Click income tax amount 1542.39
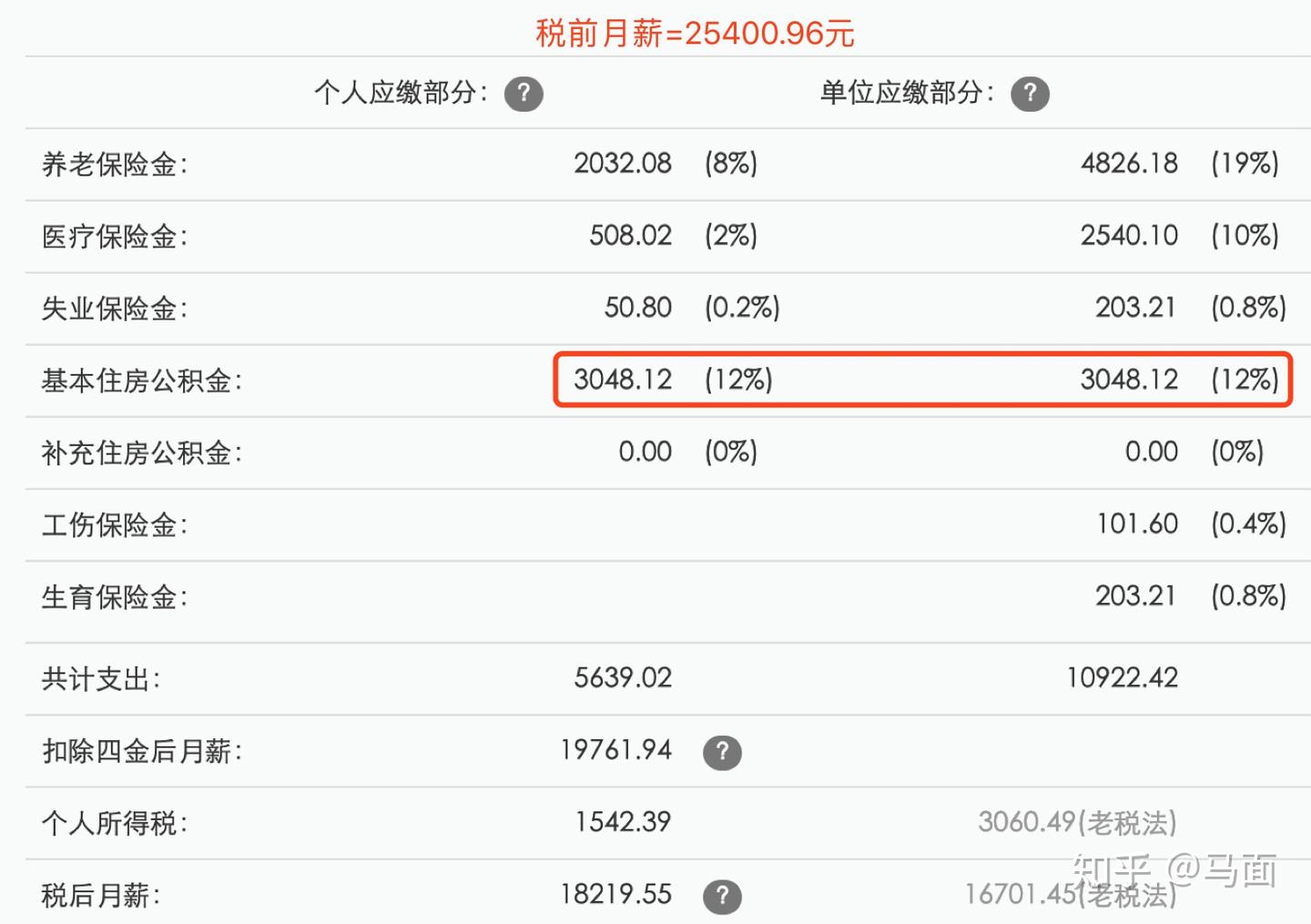The width and height of the screenshot is (1311, 924). click(623, 822)
